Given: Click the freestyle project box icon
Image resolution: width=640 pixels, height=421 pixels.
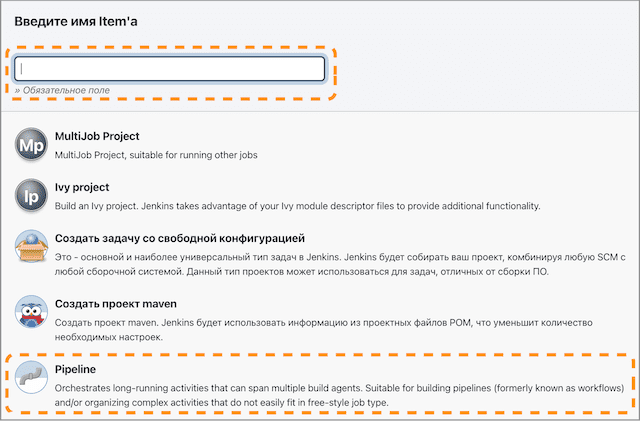Looking at the screenshot, I should click(31, 248).
